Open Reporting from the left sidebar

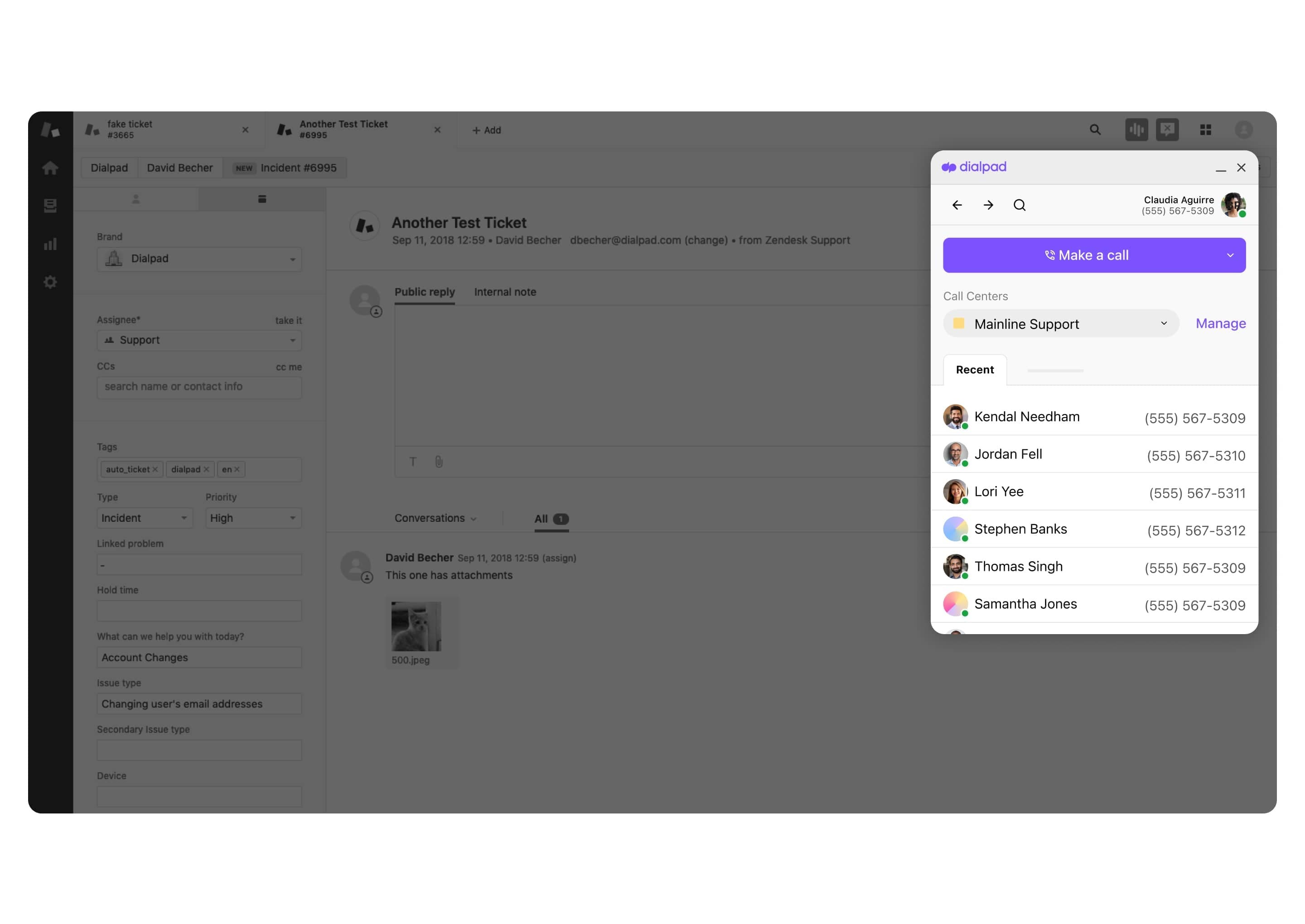pyautogui.click(x=50, y=244)
